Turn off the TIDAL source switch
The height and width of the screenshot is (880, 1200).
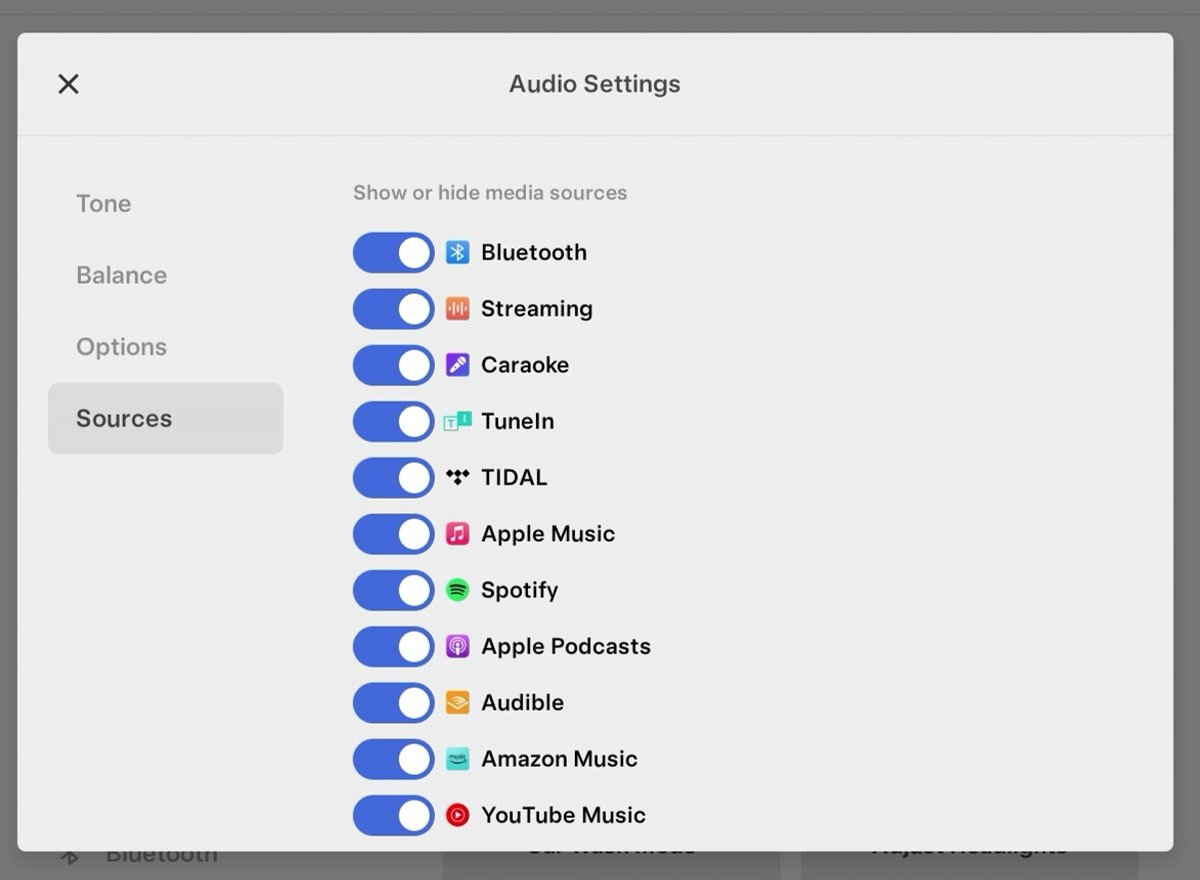(393, 478)
